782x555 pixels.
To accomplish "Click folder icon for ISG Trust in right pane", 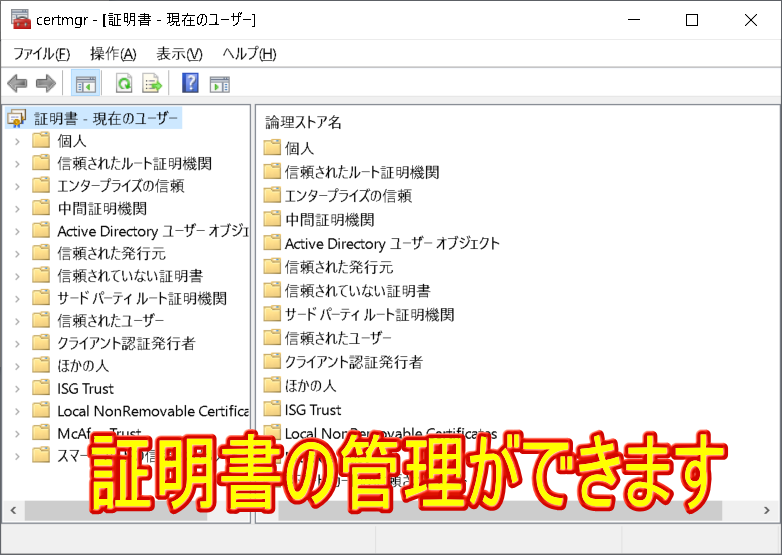I will (272, 409).
